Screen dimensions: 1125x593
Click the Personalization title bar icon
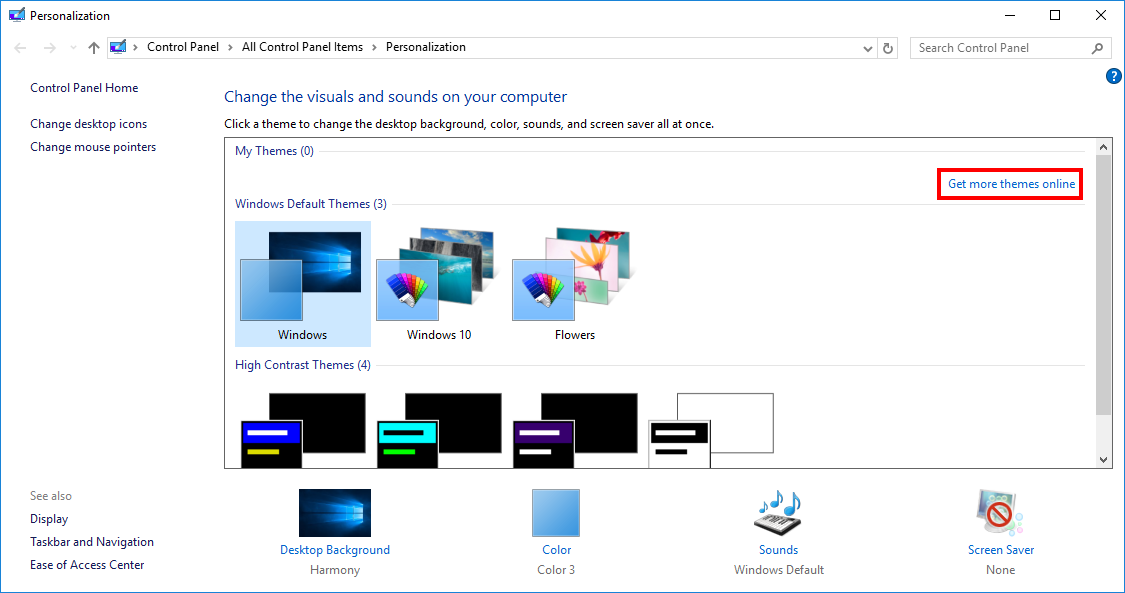coord(17,15)
